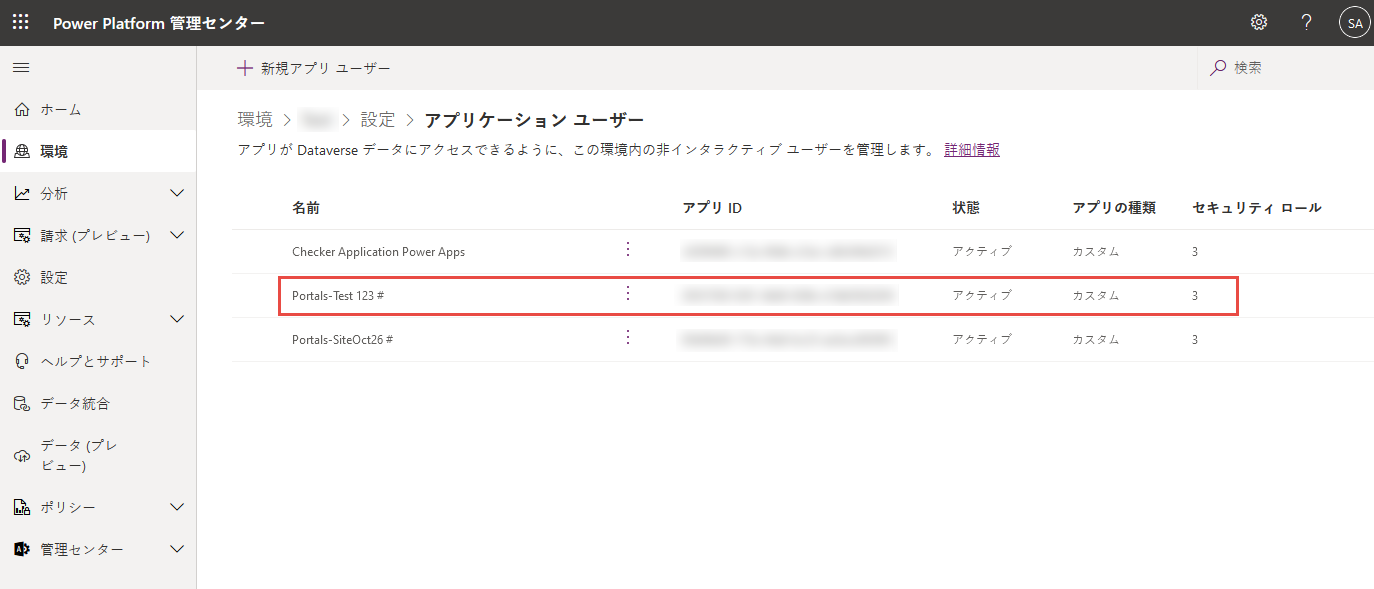This screenshot has height=589, width=1374.
Task: Click the データ統合 sidebar icon
Action: pyautogui.click(x=22, y=403)
